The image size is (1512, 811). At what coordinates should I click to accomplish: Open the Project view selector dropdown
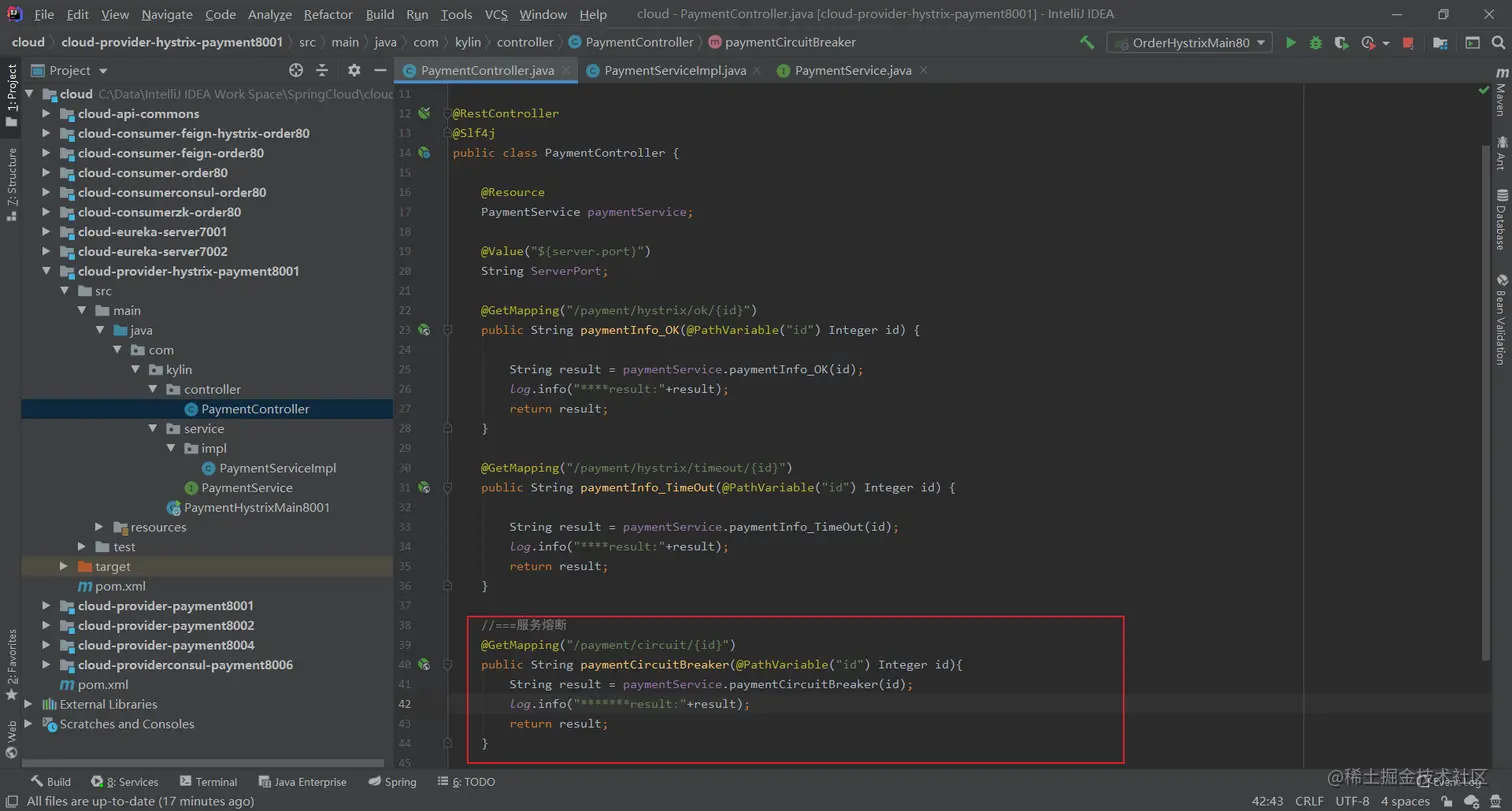70,70
